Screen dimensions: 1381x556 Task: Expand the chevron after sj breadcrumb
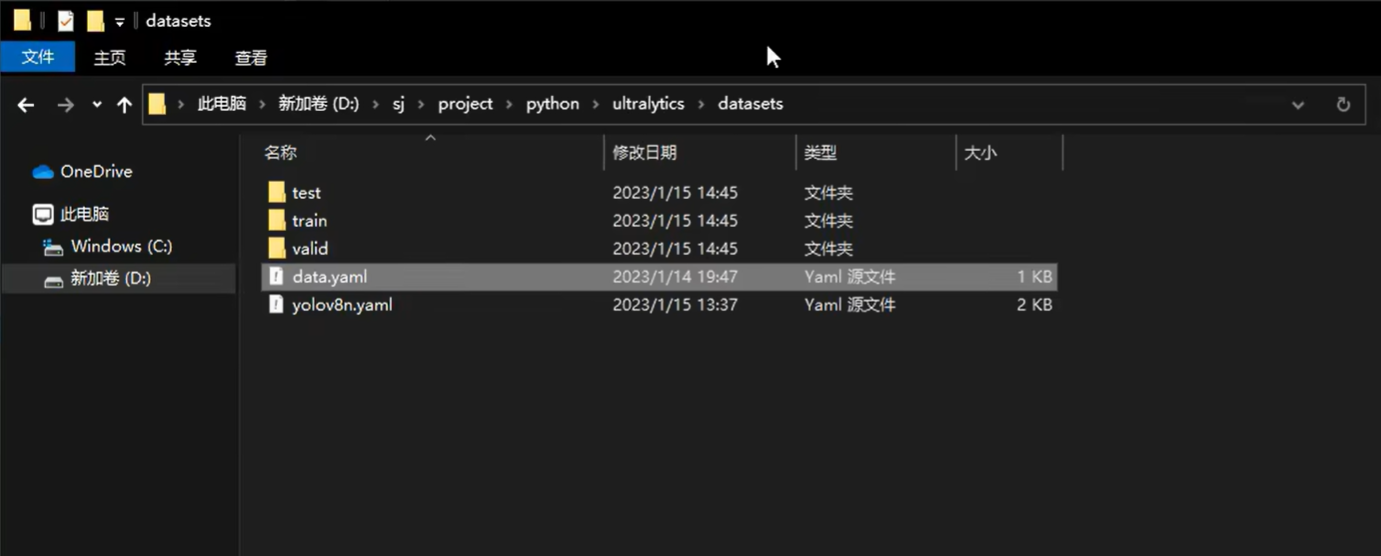click(421, 104)
